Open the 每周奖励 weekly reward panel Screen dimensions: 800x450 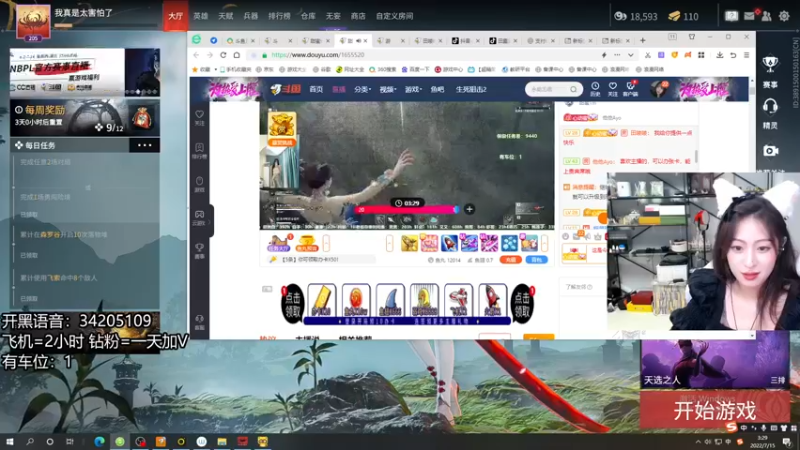coord(85,118)
